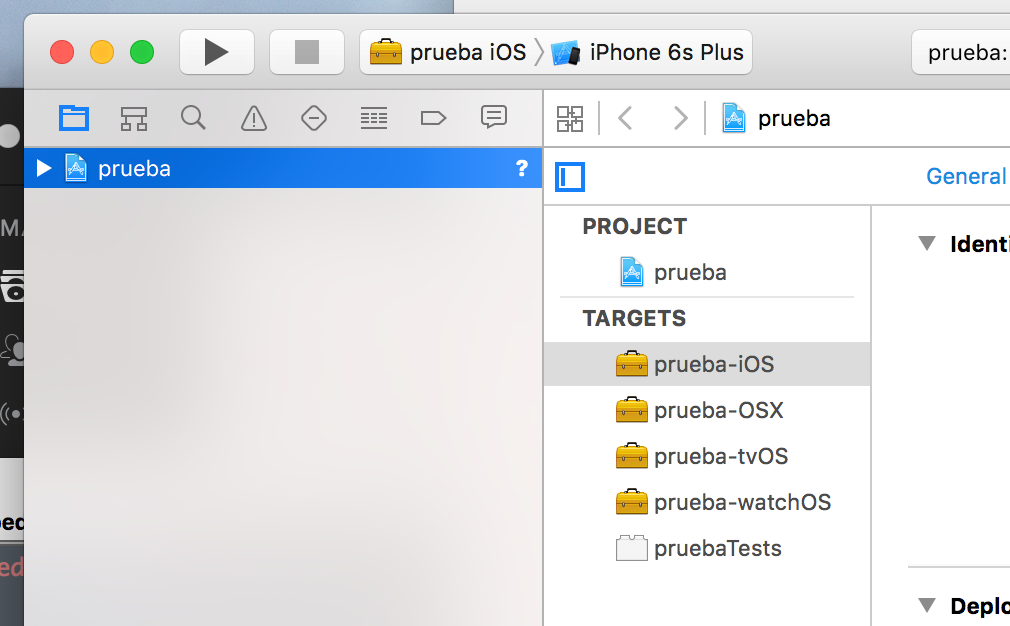Select the Test navigator diamond icon
Viewport: 1010px width, 626px height.
pos(313,118)
